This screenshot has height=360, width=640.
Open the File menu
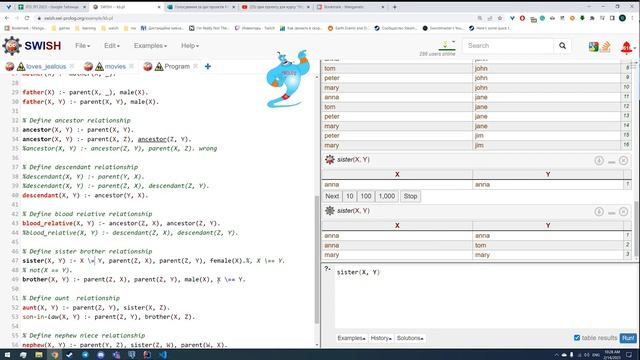82,46
